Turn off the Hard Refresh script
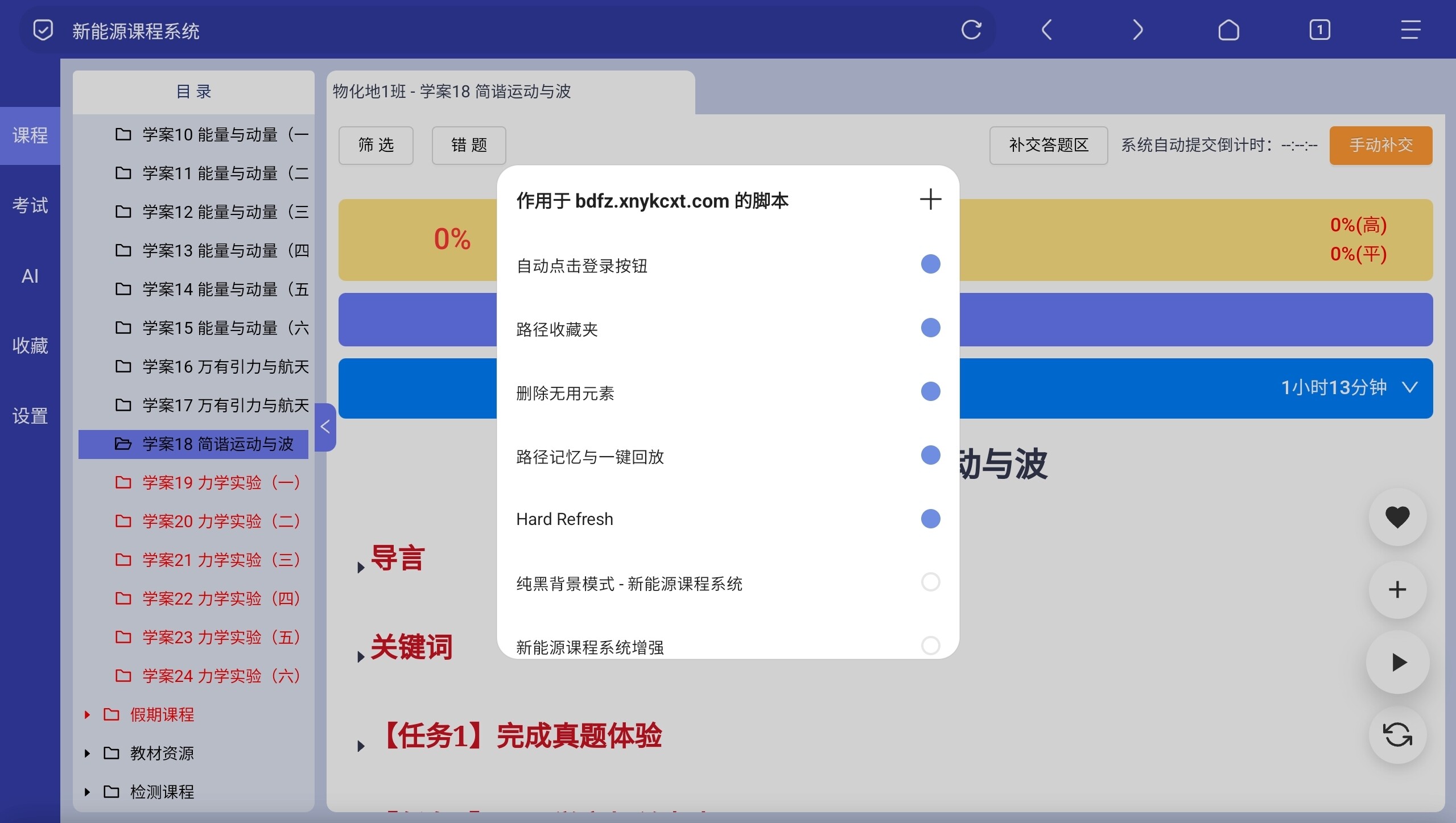The height and width of the screenshot is (823, 1456). pos(930,519)
